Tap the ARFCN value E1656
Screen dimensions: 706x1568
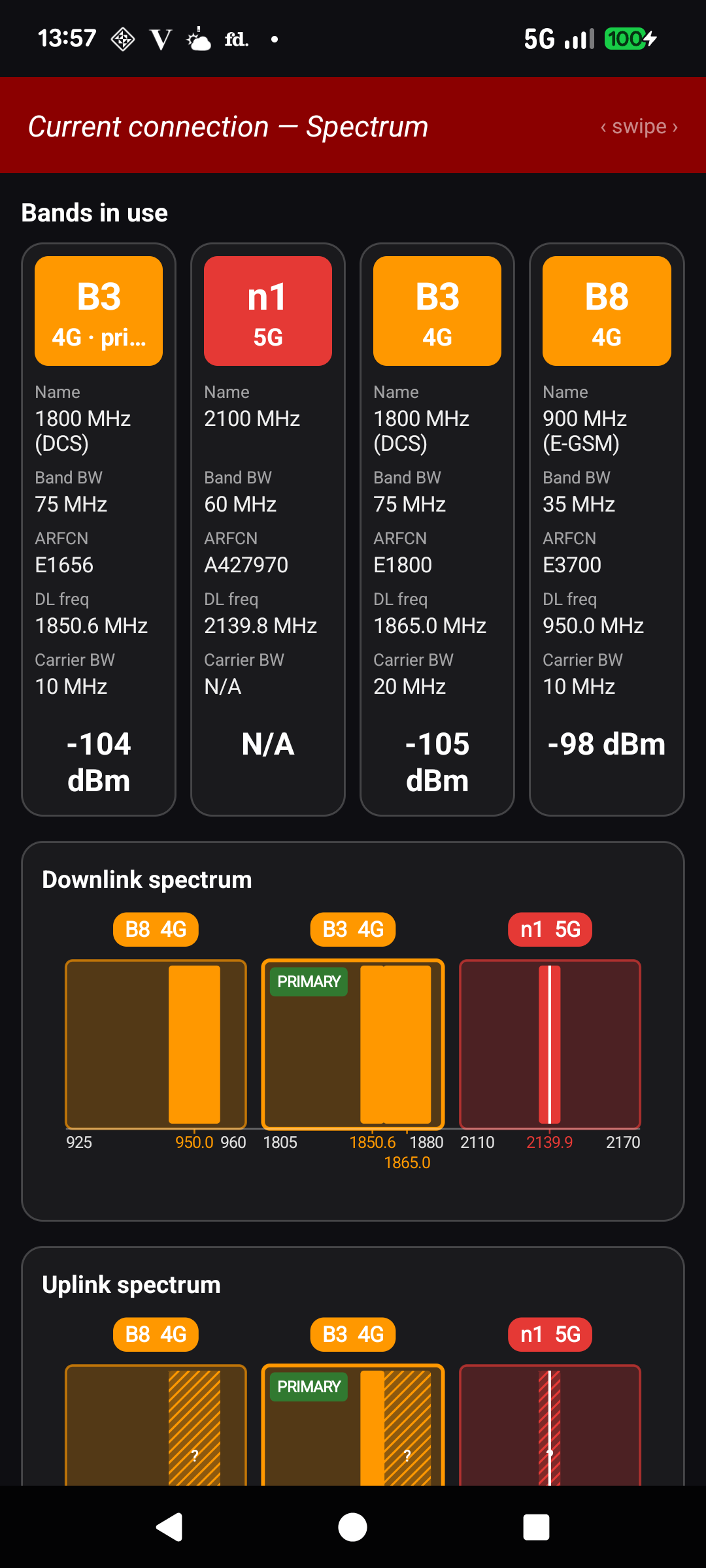(x=64, y=565)
